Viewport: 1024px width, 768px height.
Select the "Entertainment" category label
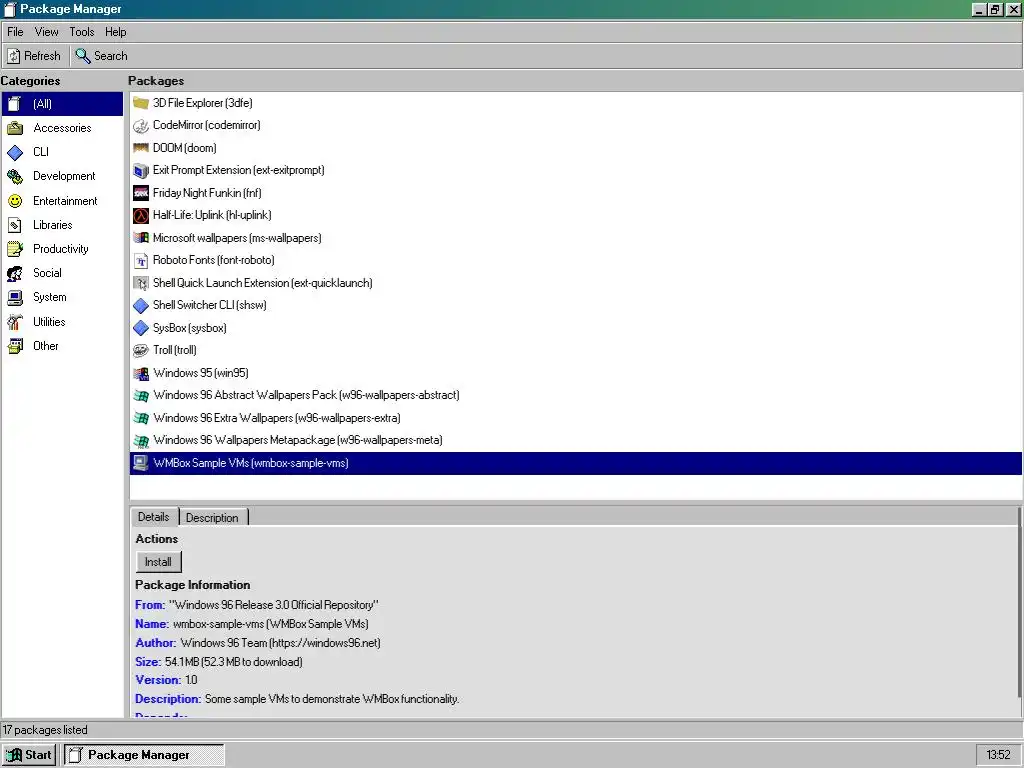pos(65,201)
